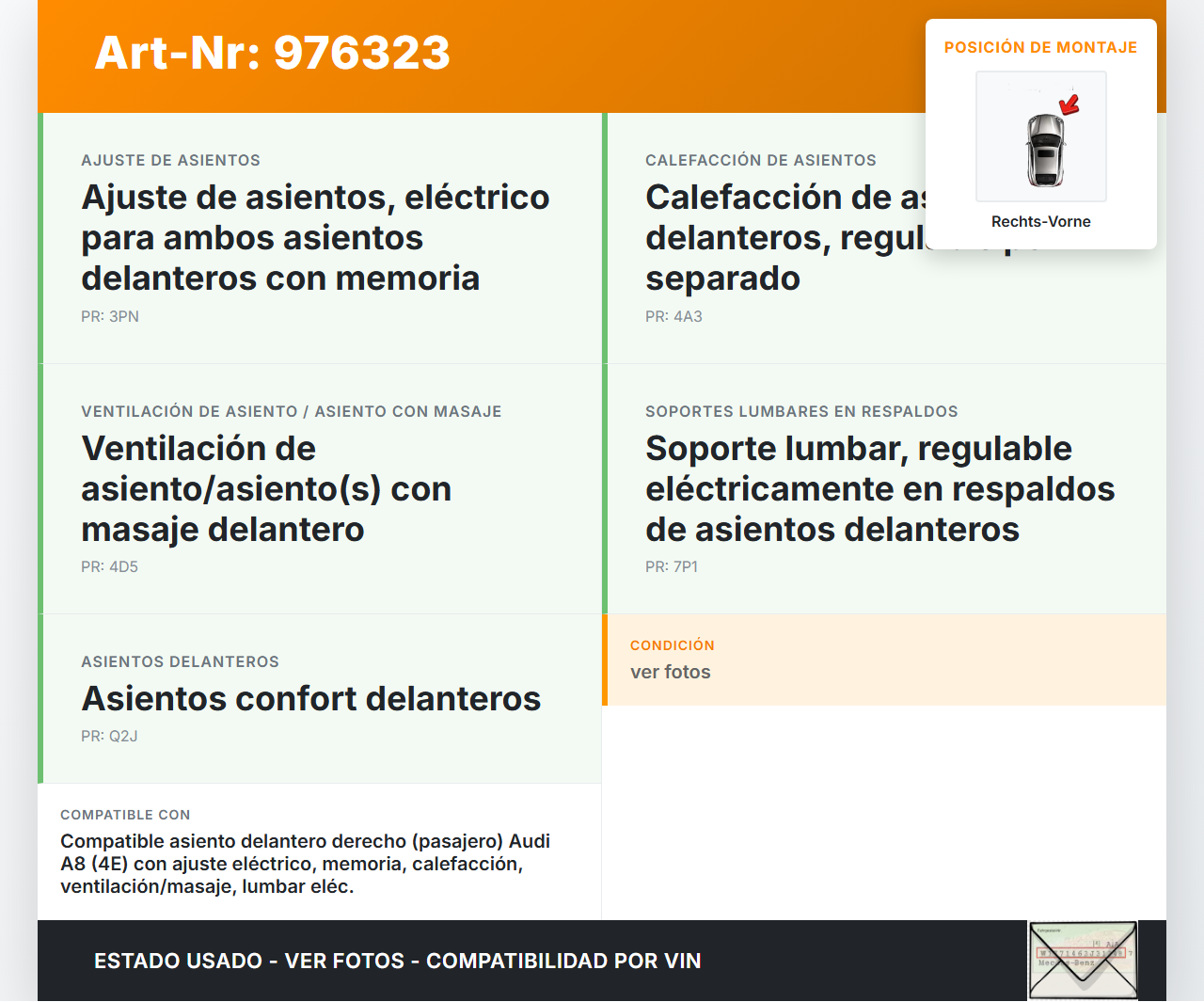1204x1002 pixels.
Task: Select the Ajuste de asientos eléctrico heading
Action: coord(315,237)
